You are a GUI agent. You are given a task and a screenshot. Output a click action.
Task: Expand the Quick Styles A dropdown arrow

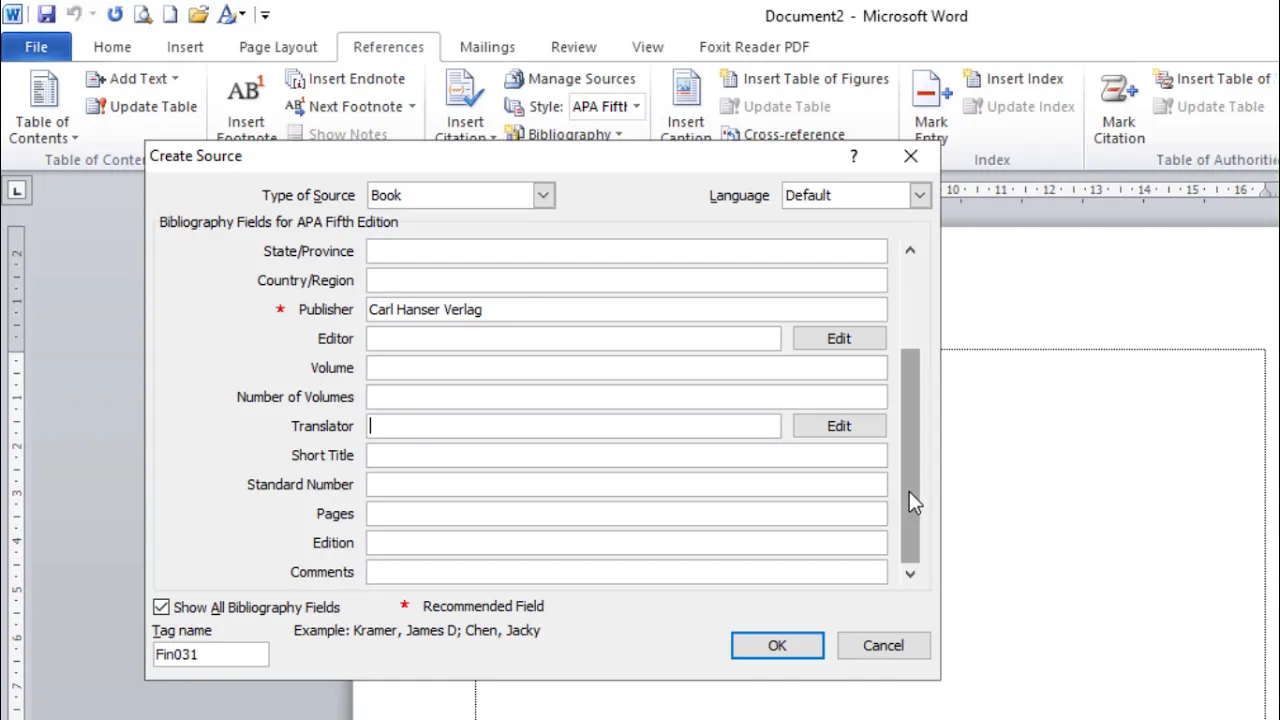(242, 15)
